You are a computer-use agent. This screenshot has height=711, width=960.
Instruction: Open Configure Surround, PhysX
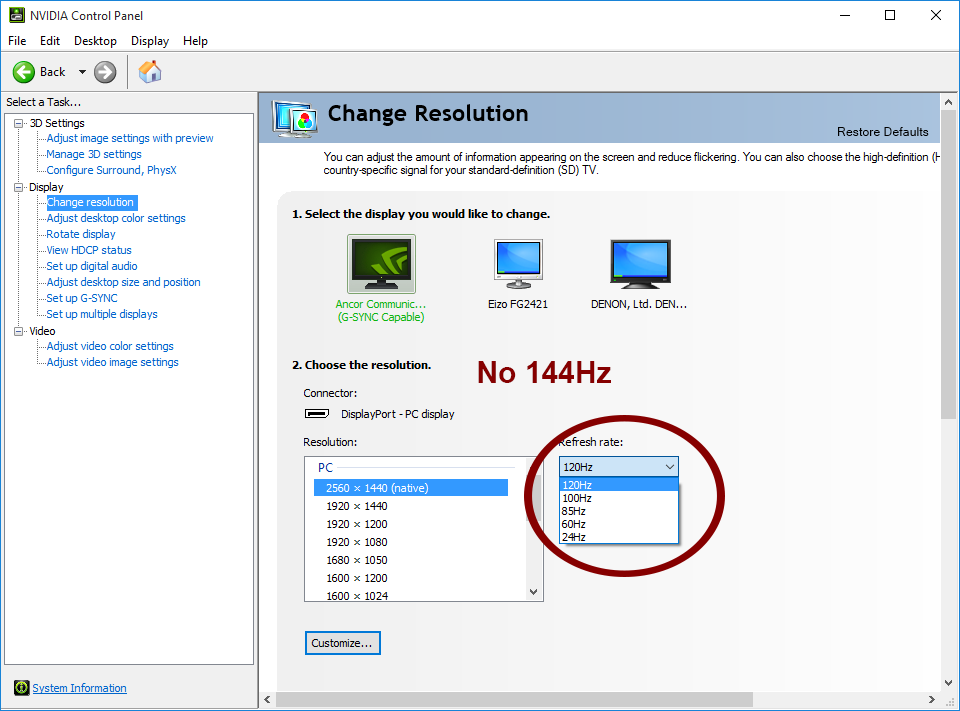[x=111, y=170]
